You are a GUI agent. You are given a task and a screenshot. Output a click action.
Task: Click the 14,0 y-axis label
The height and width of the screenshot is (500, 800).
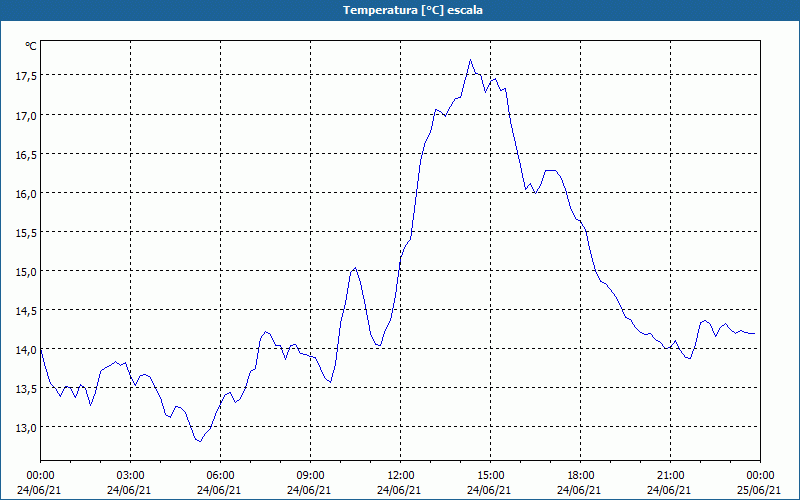(26, 350)
